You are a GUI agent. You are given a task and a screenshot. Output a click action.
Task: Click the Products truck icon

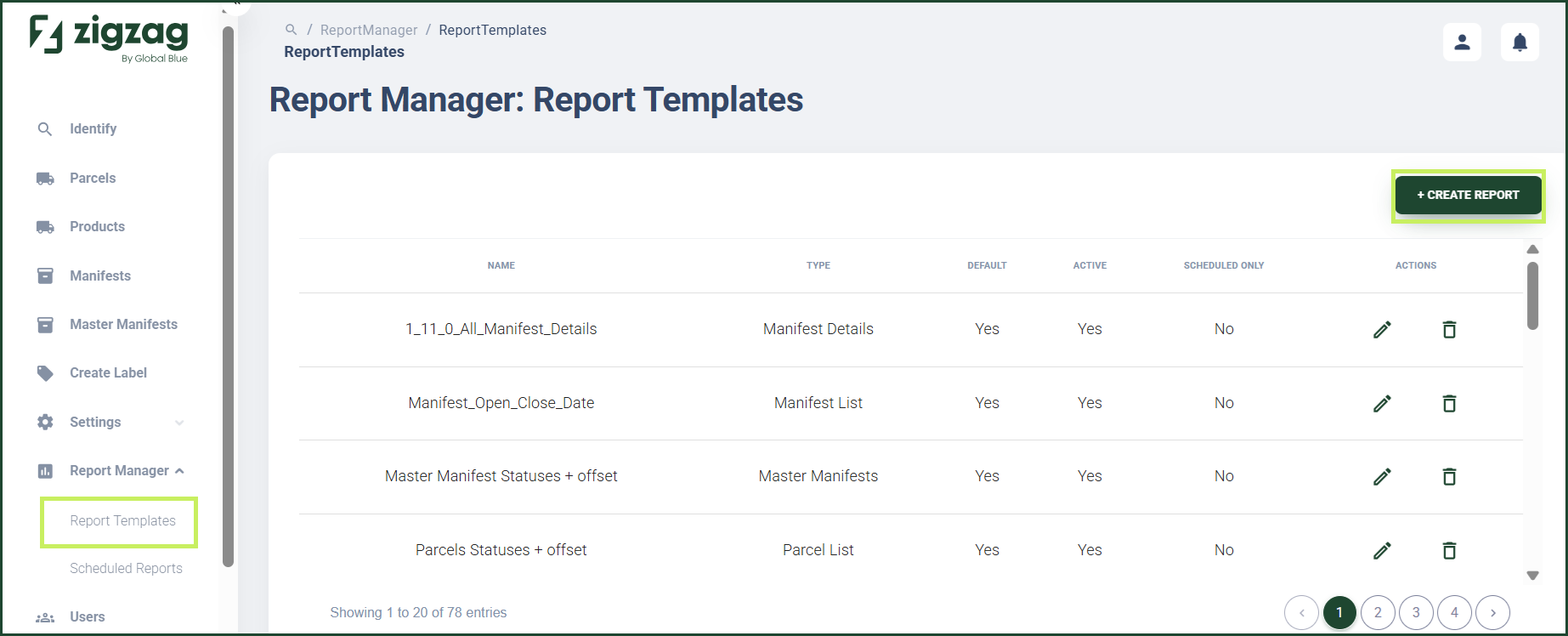[45, 227]
